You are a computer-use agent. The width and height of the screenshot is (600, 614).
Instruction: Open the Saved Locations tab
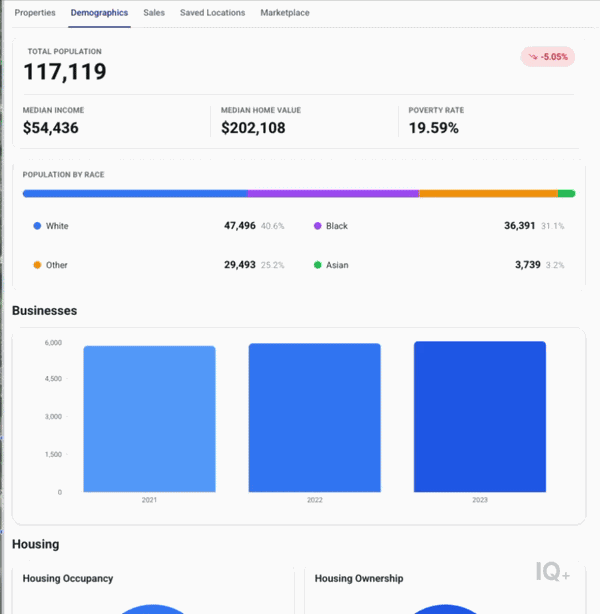click(x=212, y=13)
